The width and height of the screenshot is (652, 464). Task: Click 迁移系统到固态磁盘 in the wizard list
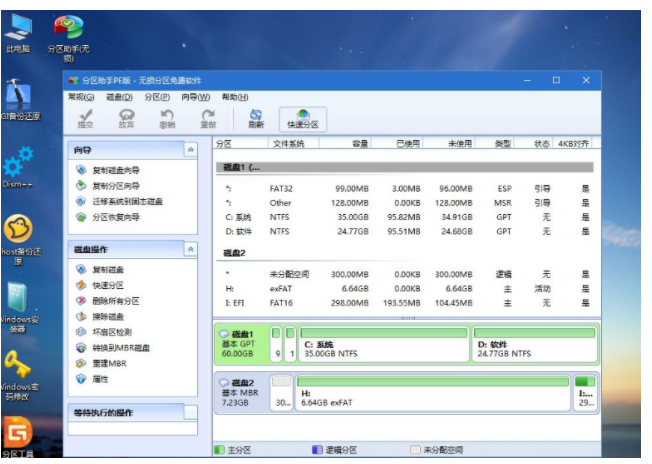(126, 201)
